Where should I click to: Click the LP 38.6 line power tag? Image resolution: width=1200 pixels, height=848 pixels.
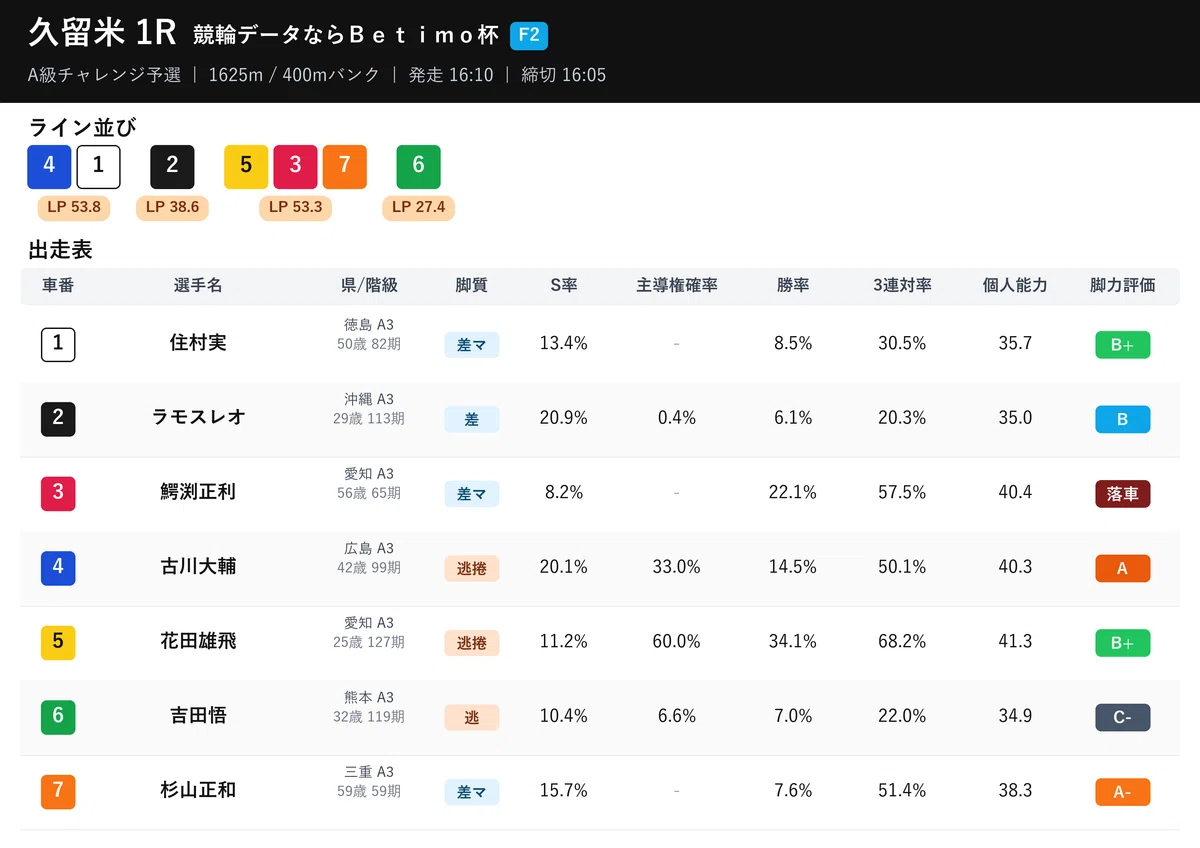coord(172,208)
